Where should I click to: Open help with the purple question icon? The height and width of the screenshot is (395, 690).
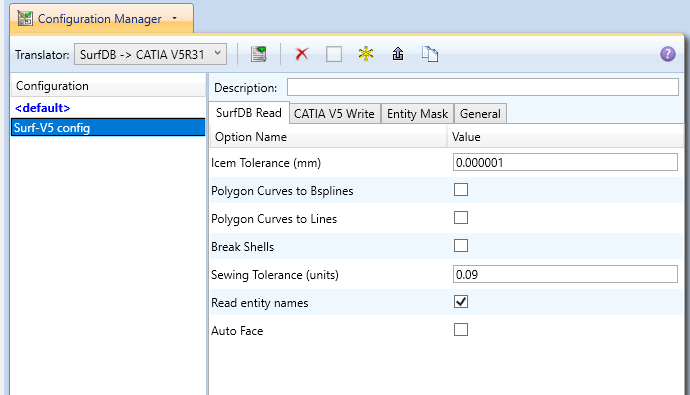pyautogui.click(x=668, y=54)
